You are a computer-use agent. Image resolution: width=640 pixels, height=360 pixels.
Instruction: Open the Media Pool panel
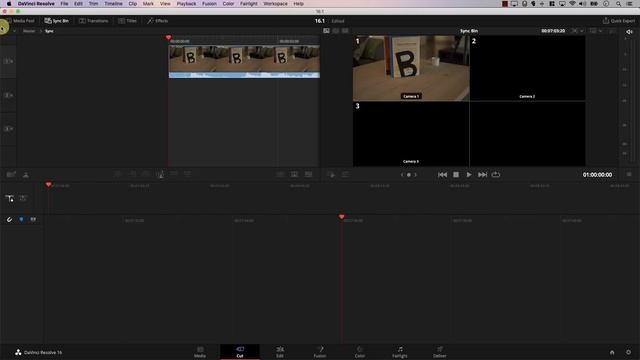tap(20, 21)
